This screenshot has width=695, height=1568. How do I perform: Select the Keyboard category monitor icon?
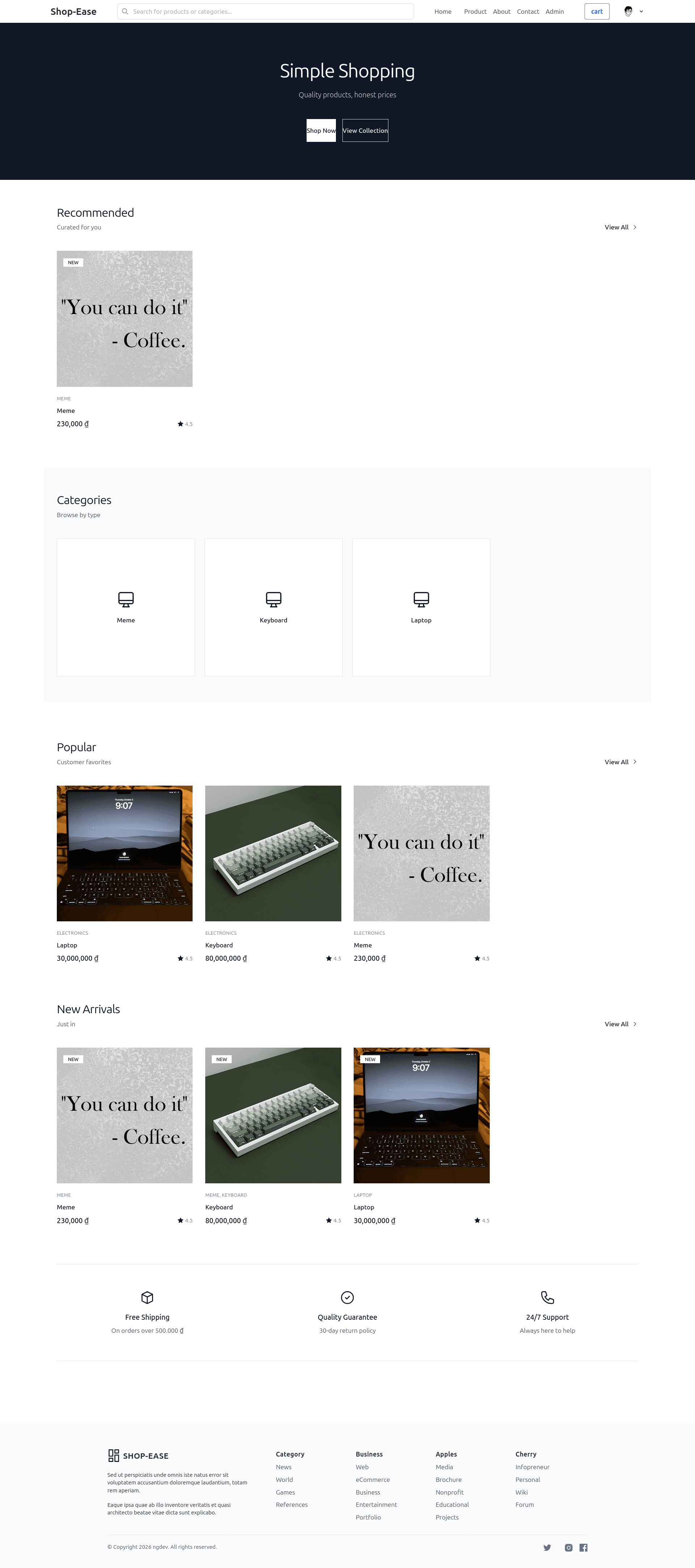pyautogui.click(x=274, y=599)
